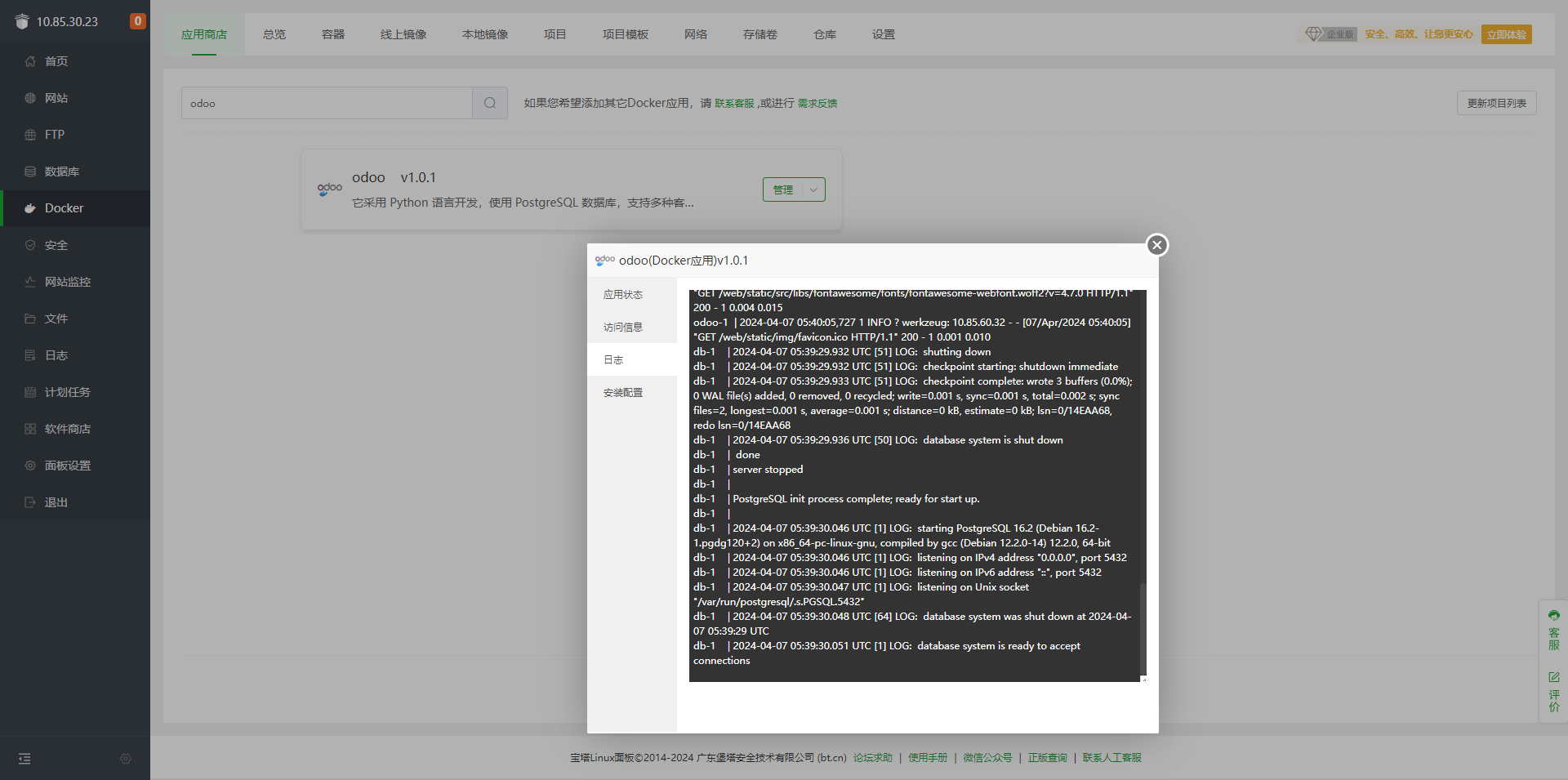Click the 数据库 database icon
The width and height of the screenshot is (1568, 780).
click(x=30, y=172)
